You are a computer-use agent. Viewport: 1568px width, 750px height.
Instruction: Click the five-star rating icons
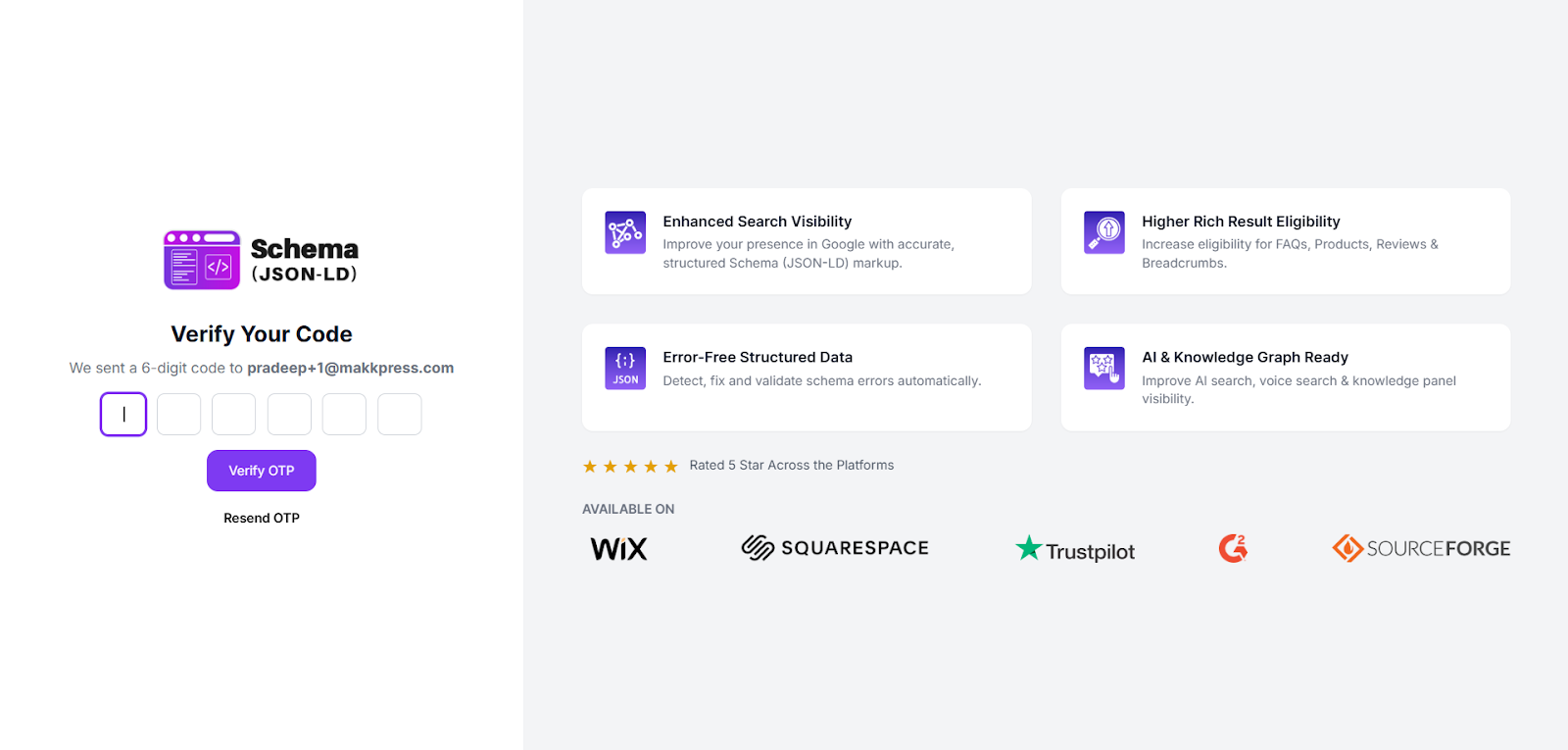(x=630, y=467)
